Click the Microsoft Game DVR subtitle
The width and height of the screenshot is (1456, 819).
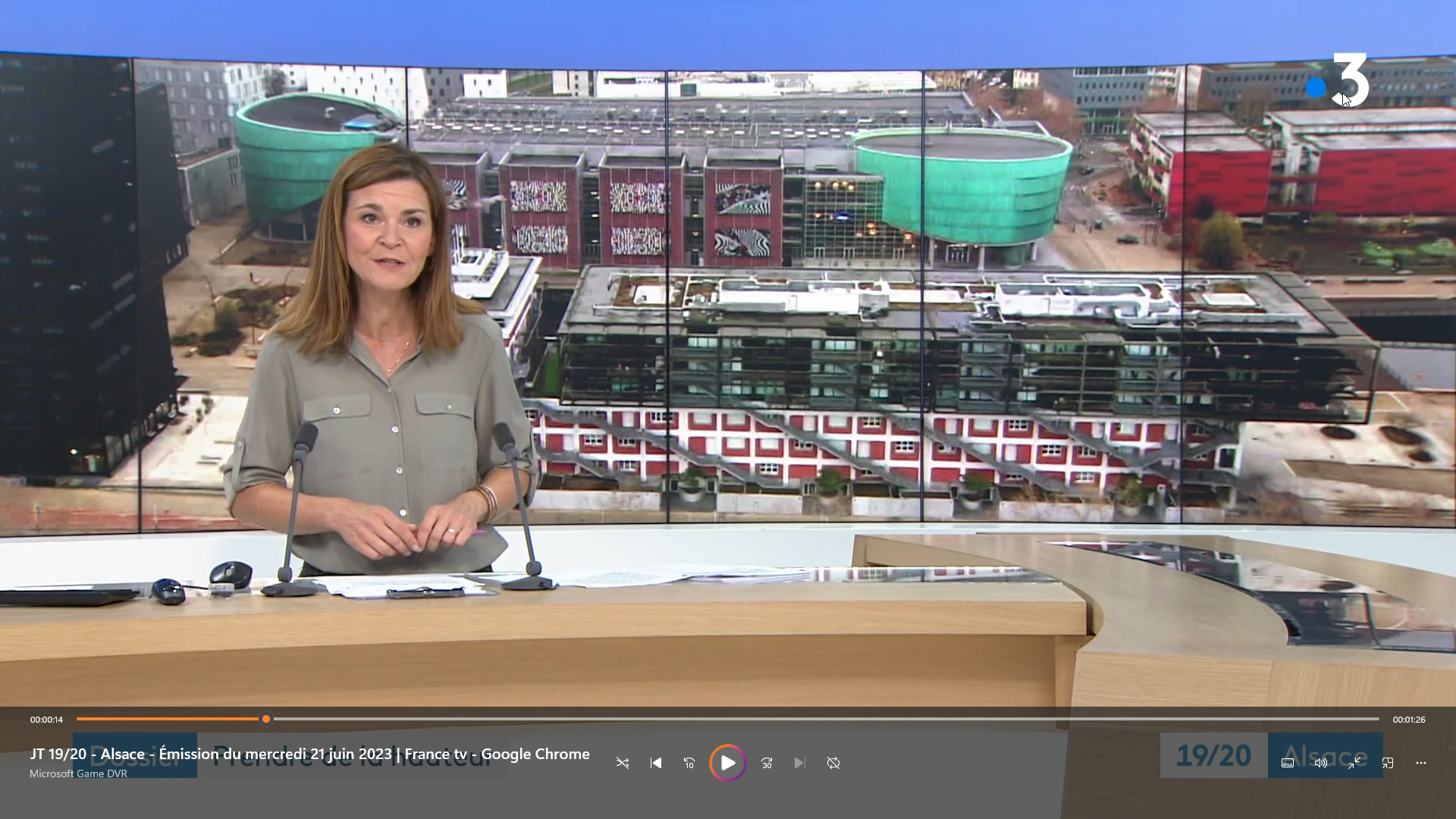coord(78,773)
